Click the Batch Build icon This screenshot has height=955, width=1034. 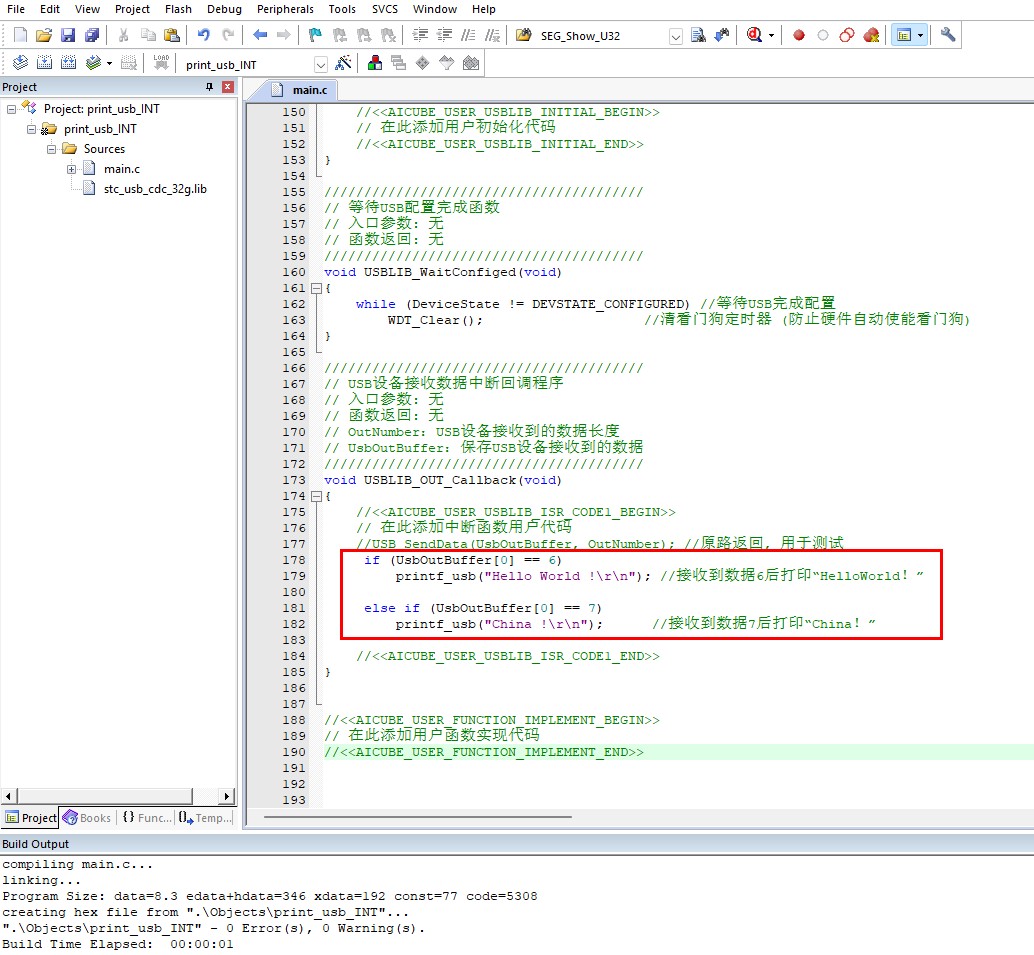click(93, 63)
